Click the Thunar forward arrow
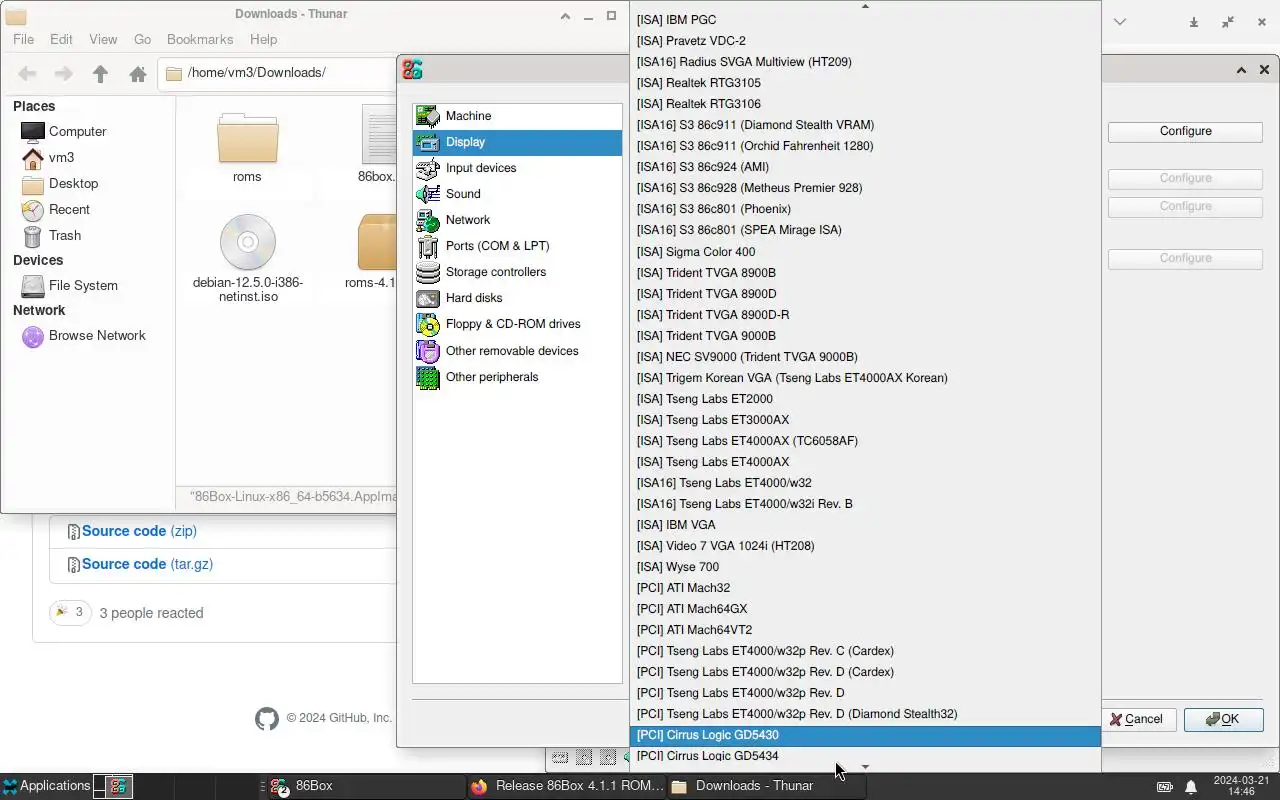1280x800 pixels. point(63,73)
